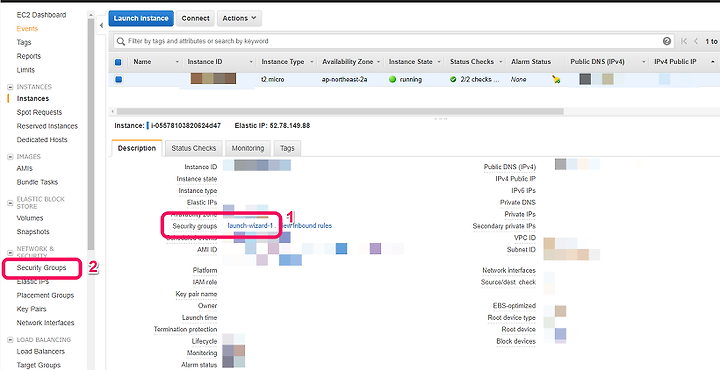Toggle the t2.micro instance row checkbox
The height and width of the screenshot is (370, 720).
click(x=118, y=79)
